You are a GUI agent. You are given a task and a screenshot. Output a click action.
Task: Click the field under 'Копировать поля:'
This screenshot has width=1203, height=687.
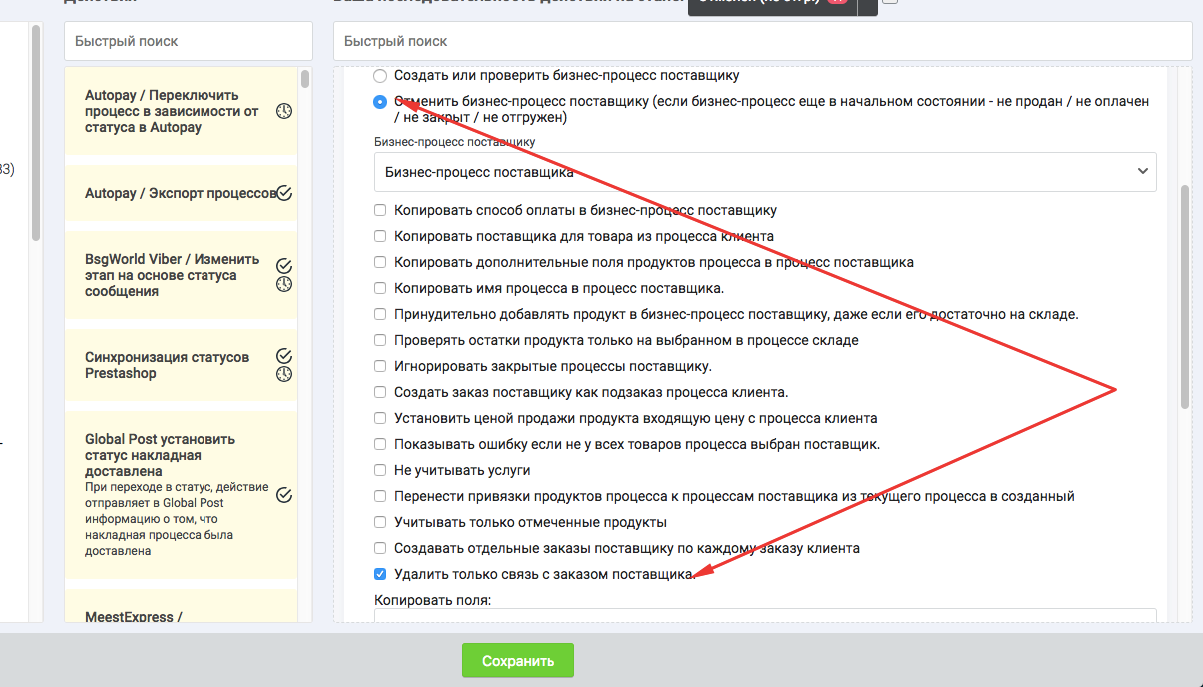point(765,616)
